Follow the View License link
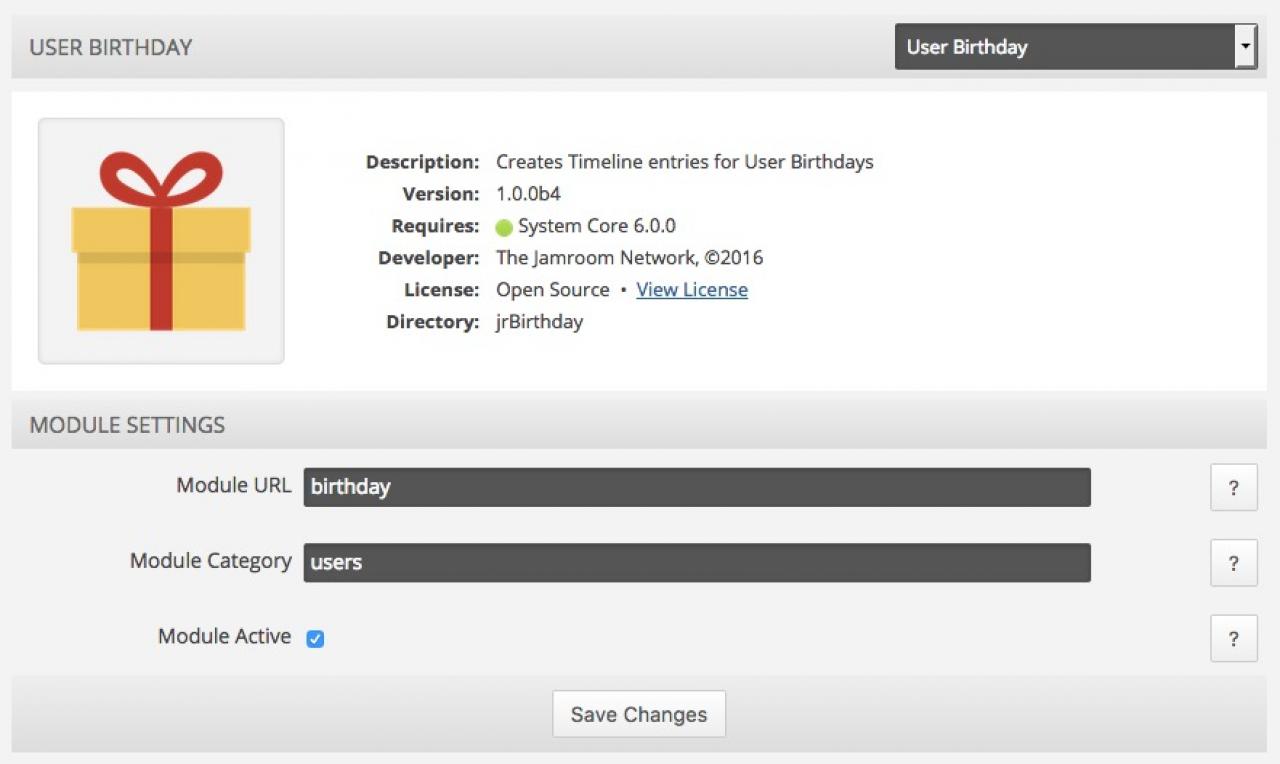 692,290
